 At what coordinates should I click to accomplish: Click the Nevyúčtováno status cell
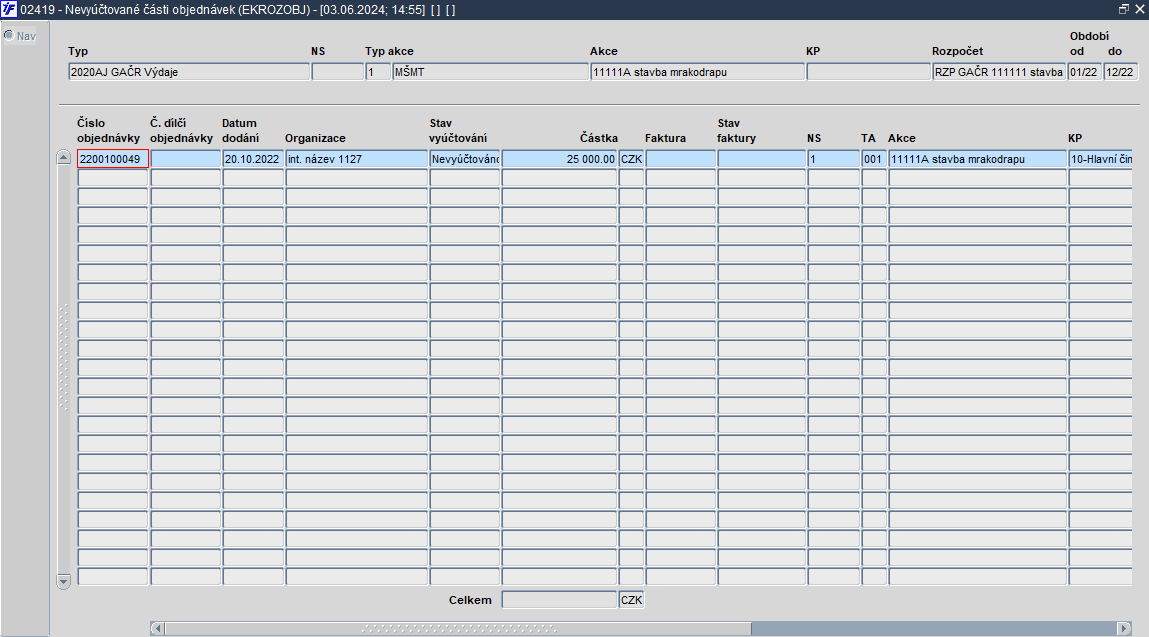[x=465, y=159]
